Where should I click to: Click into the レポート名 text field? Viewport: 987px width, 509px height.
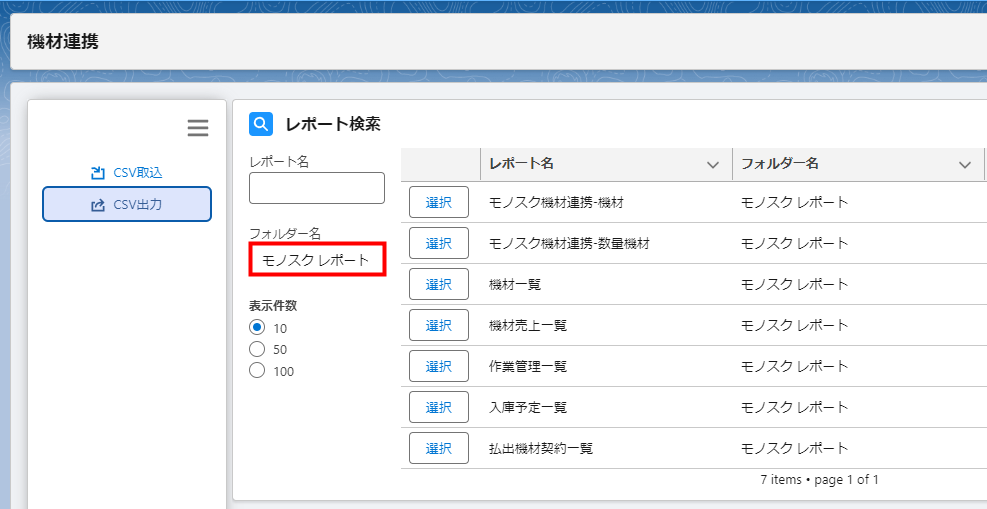click(x=316, y=188)
